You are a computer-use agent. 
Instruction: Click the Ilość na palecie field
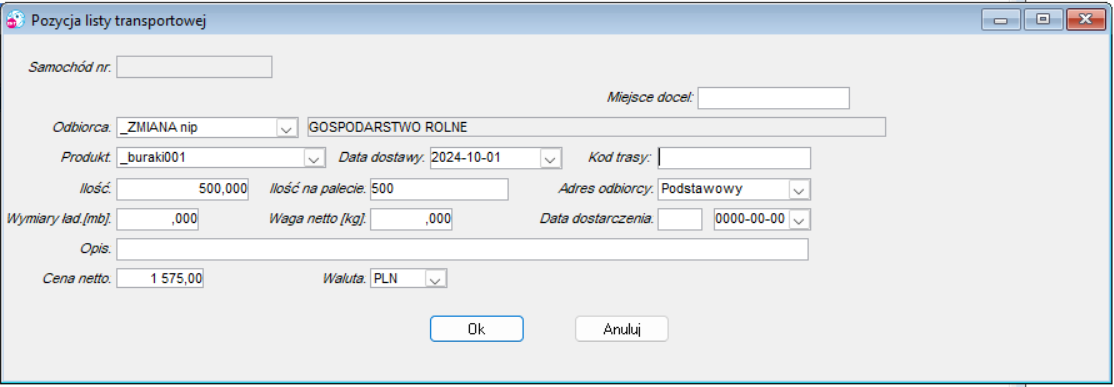click(x=439, y=189)
